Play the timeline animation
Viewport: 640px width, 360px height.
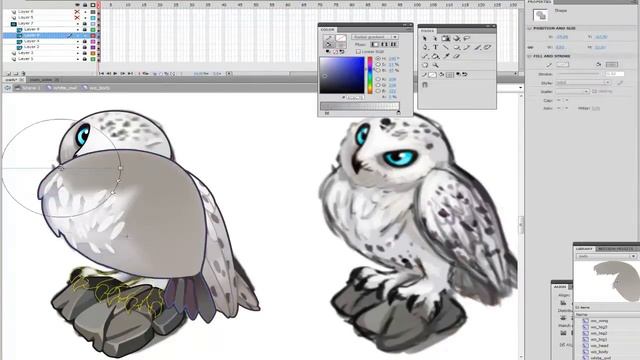(x=116, y=73)
